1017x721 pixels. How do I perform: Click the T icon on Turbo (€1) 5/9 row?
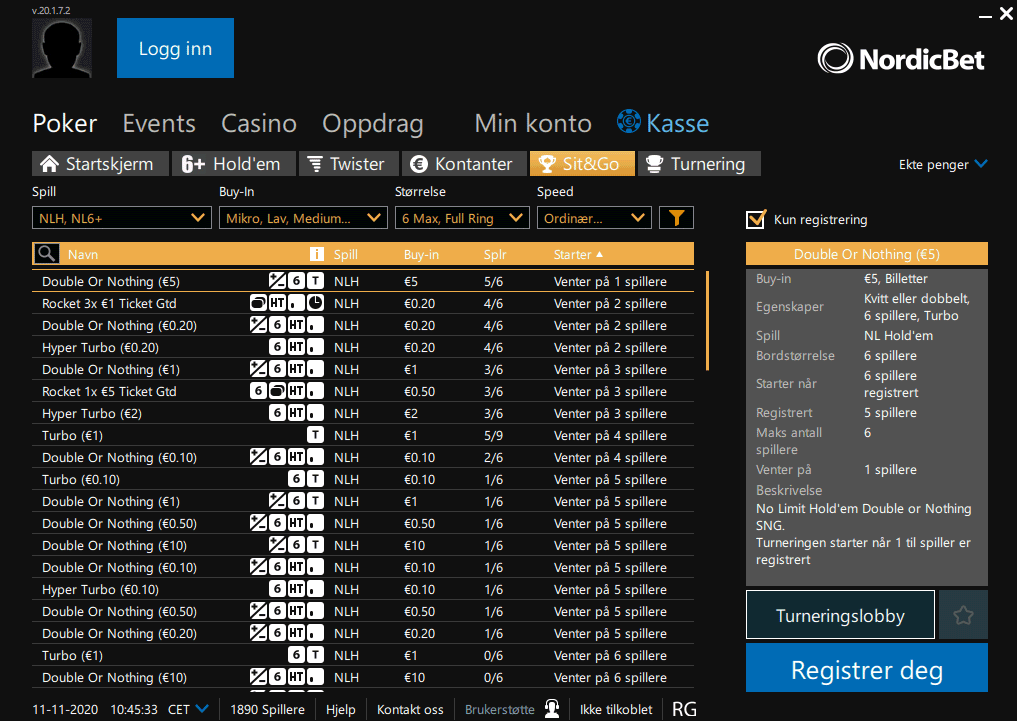pos(315,435)
